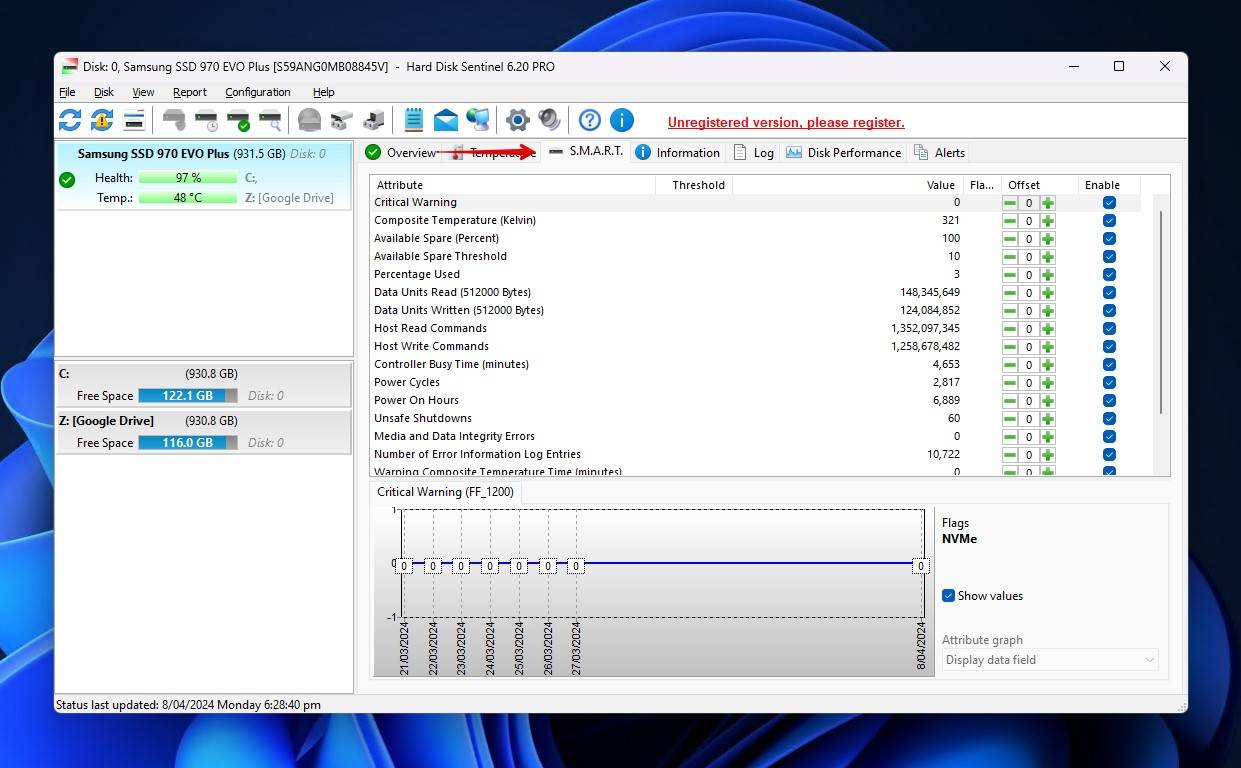Open the Attribute graph dropdown
Screen dimensions: 1241x768
click(x=1050, y=660)
